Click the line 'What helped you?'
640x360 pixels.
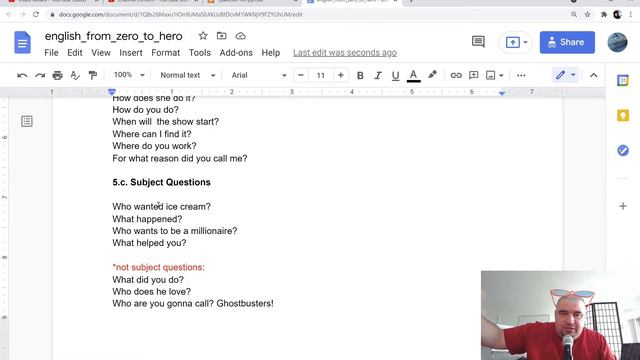coord(149,243)
